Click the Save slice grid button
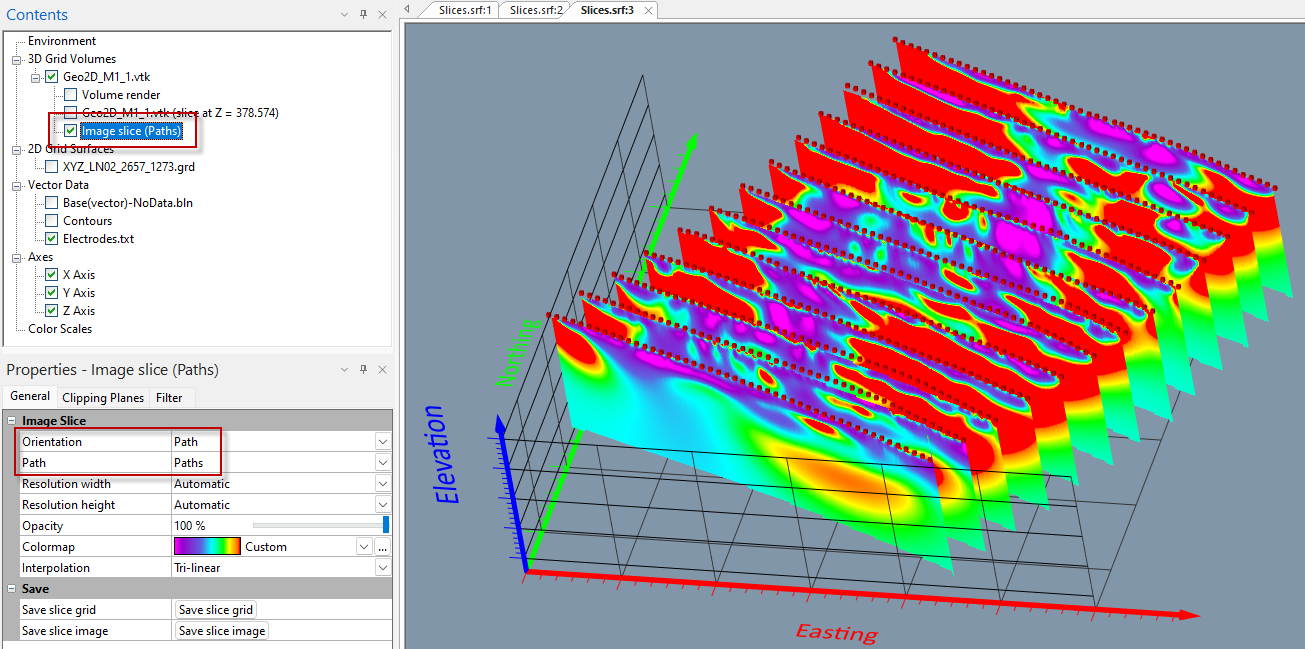The height and width of the screenshot is (649, 1305). (x=215, y=610)
